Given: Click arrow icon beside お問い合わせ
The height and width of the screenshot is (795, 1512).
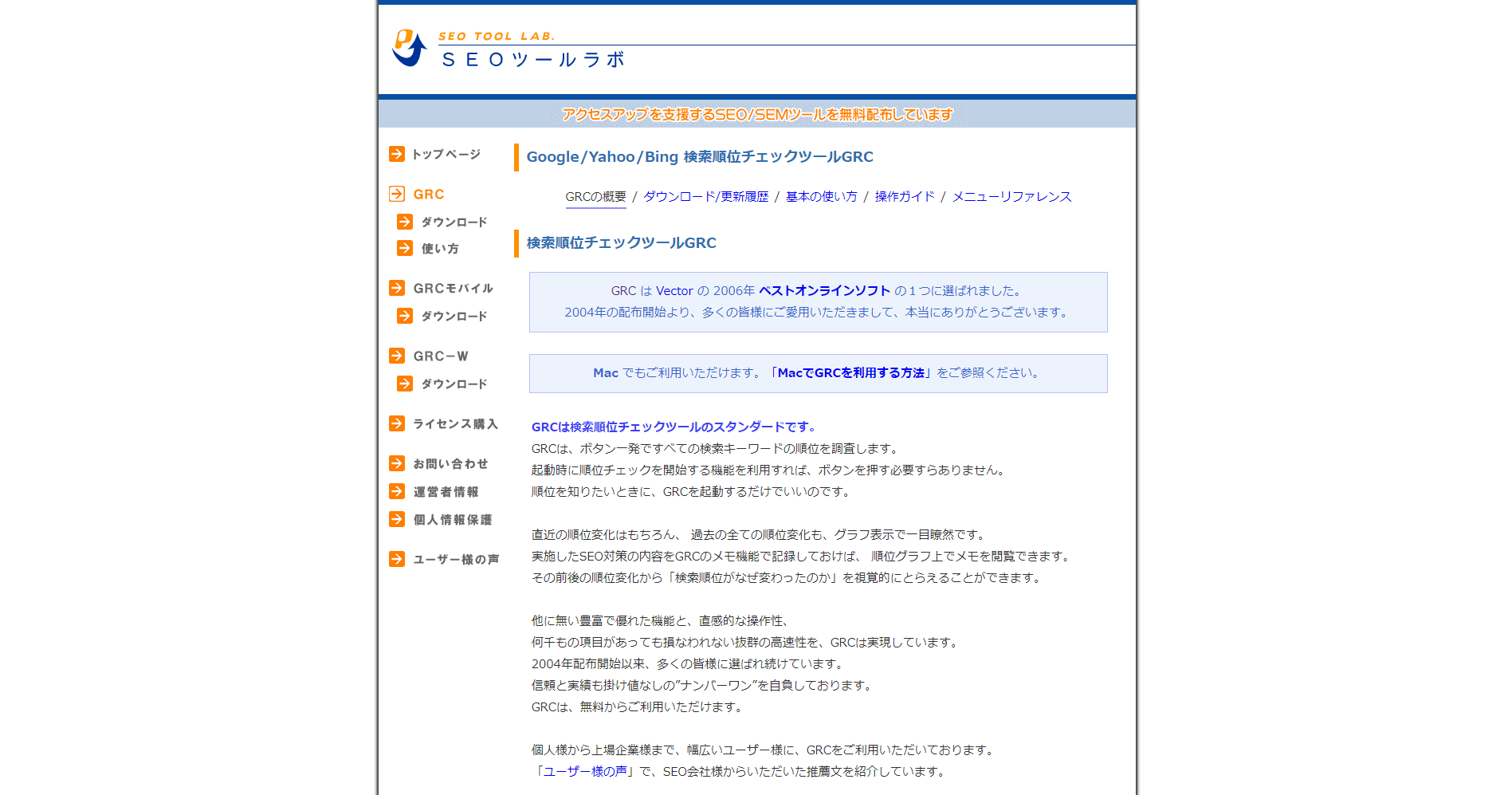Looking at the screenshot, I should [397, 463].
